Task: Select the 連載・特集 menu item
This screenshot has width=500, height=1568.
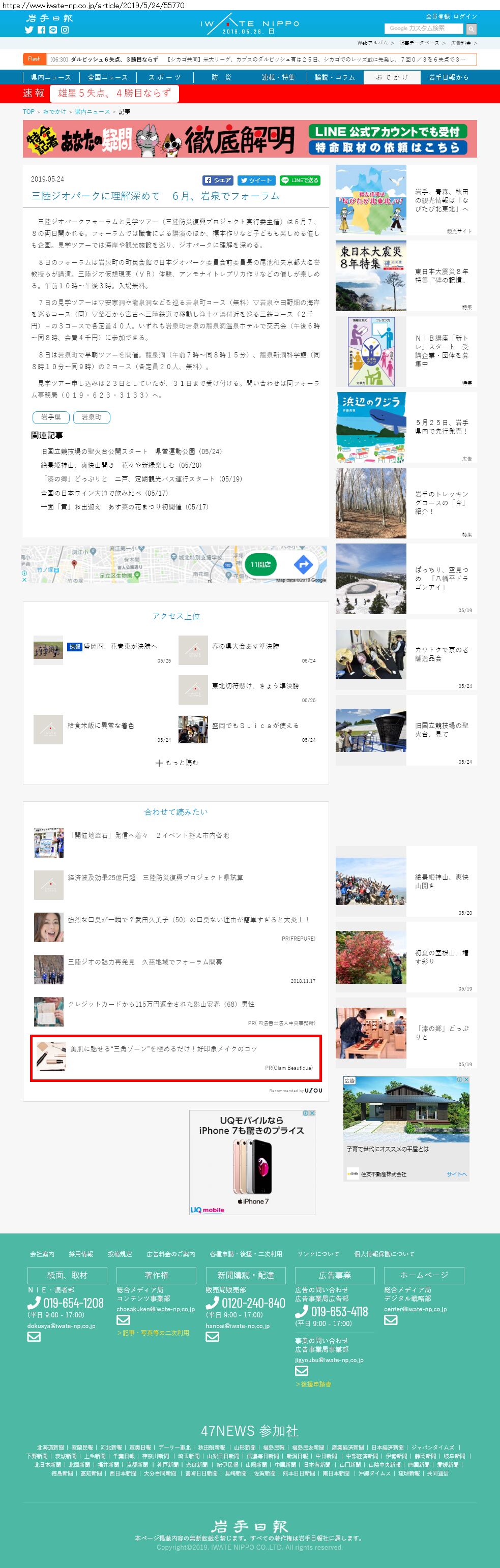Action: pos(278,77)
